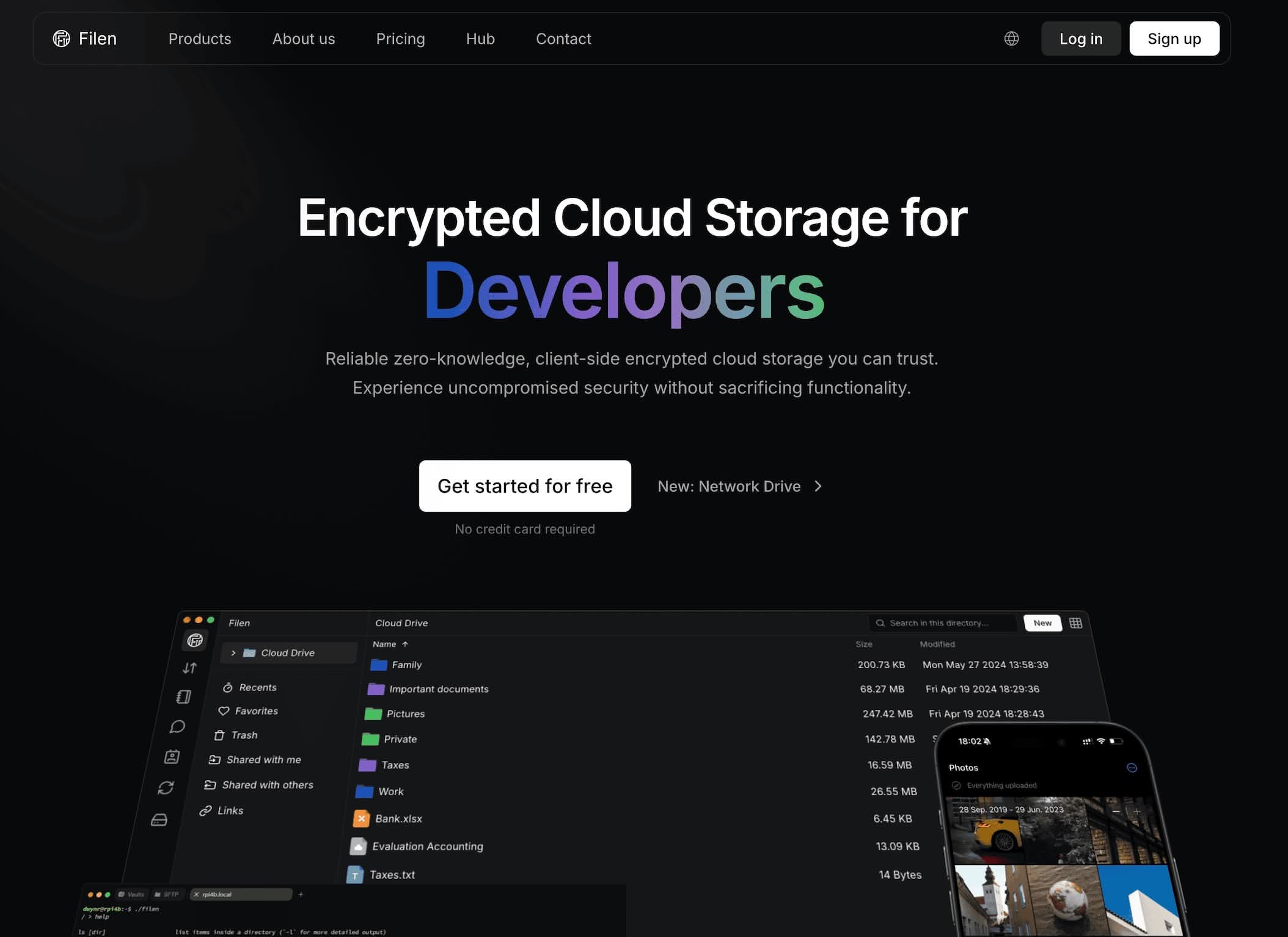1288x937 pixels.
Task: Switch to grid view icon beside New
Action: pyautogui.click(x=1076, y=623)
